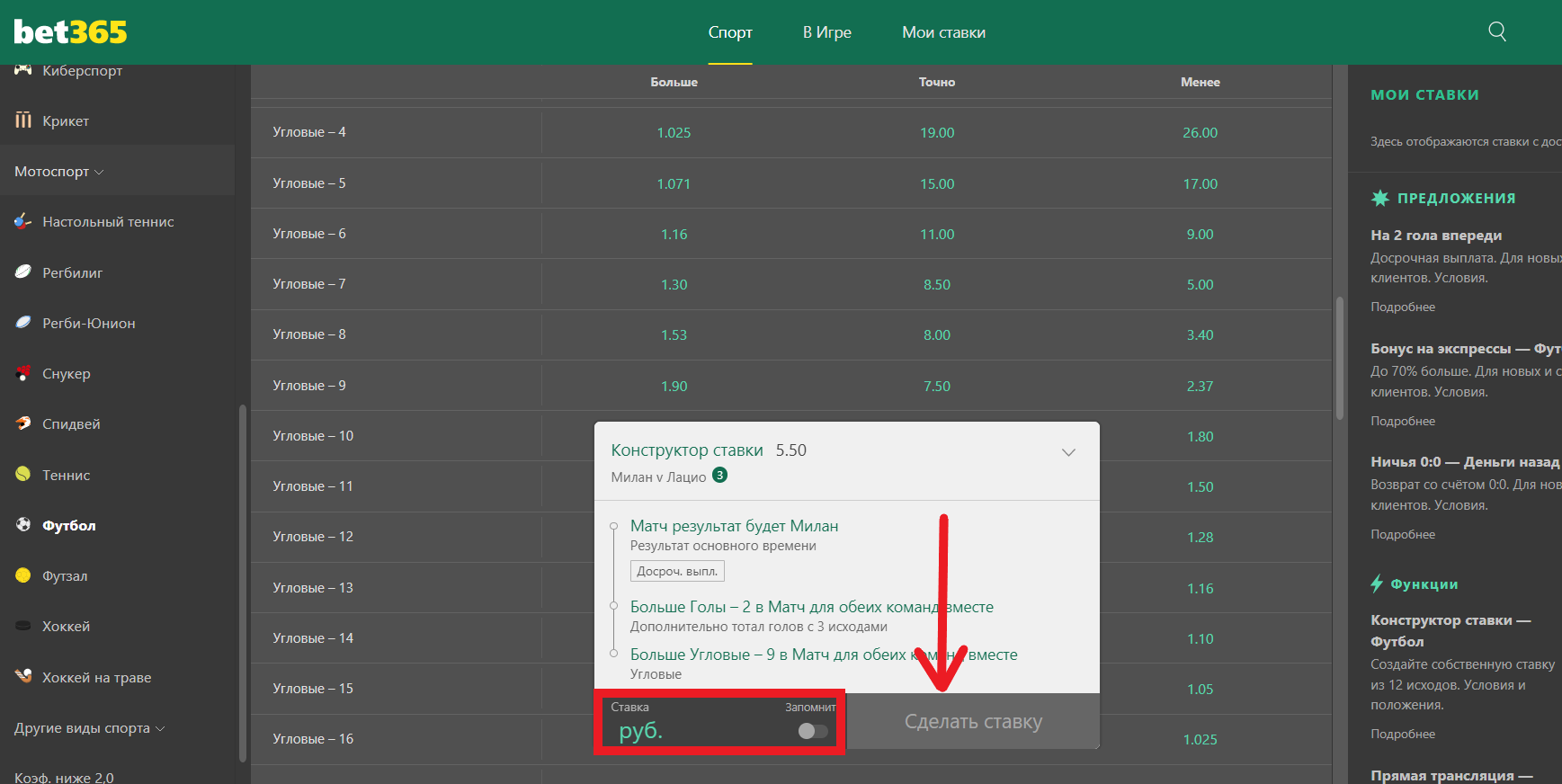Viewport: 1562px width, 784px height.
Task: Click the Досроч. выпл. badge
Action: tap(677, 571)
